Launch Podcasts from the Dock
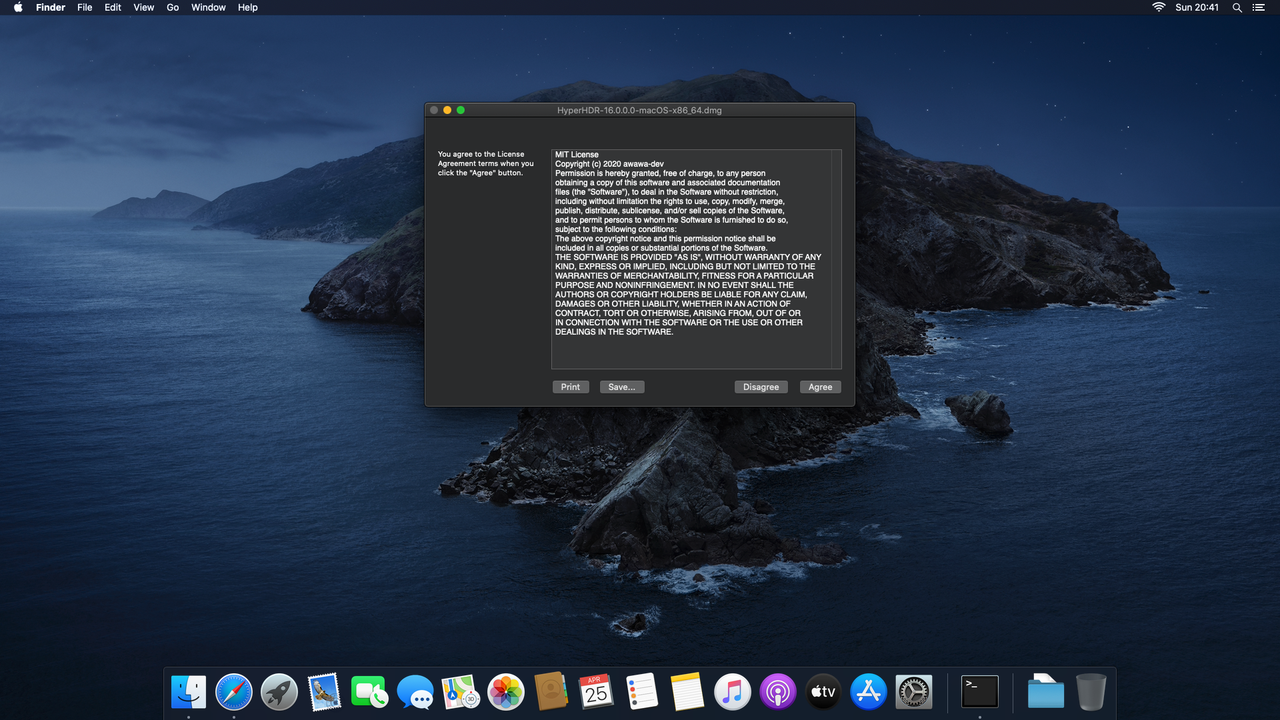Viewport: 1280px width, 720px height. click(778, 691)
